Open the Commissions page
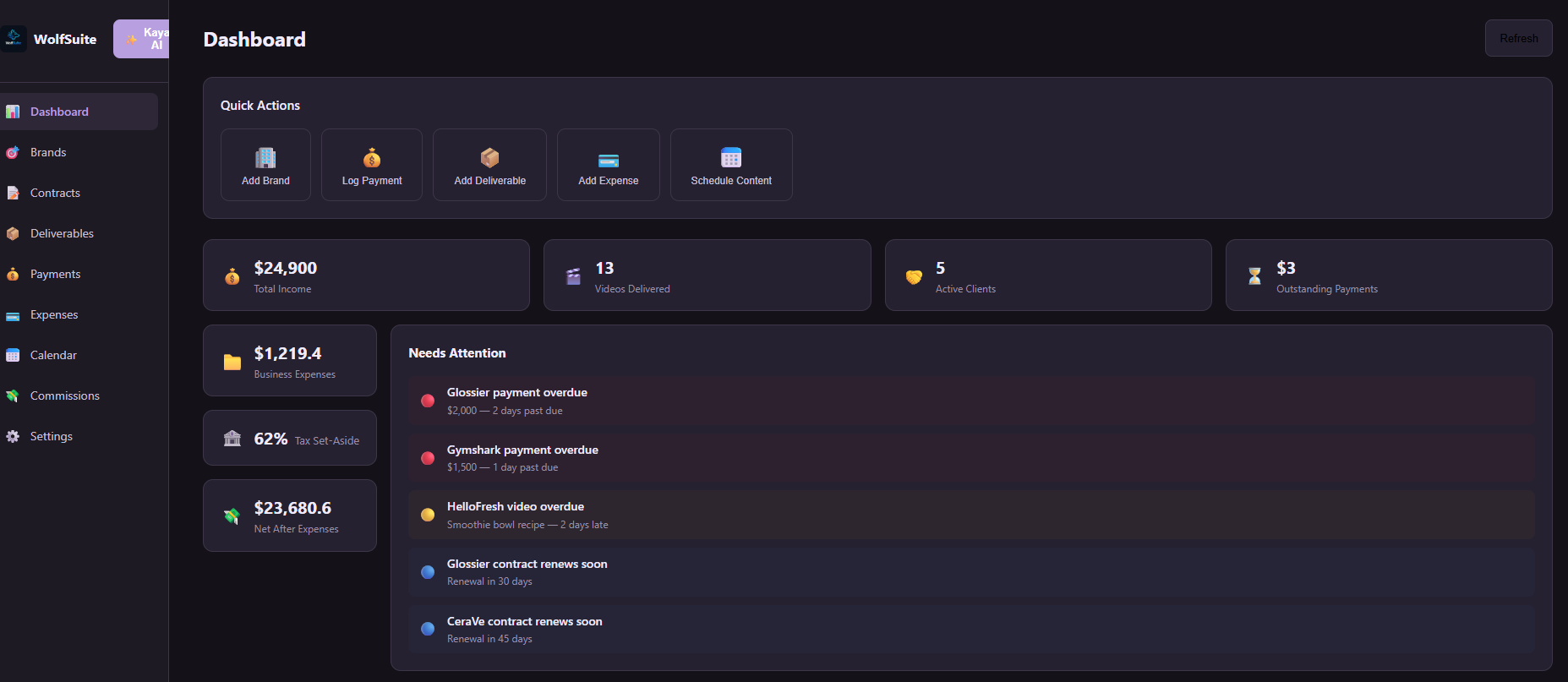Image resolution: width=1568 pixels, height=682 pixels. point(79,396)
